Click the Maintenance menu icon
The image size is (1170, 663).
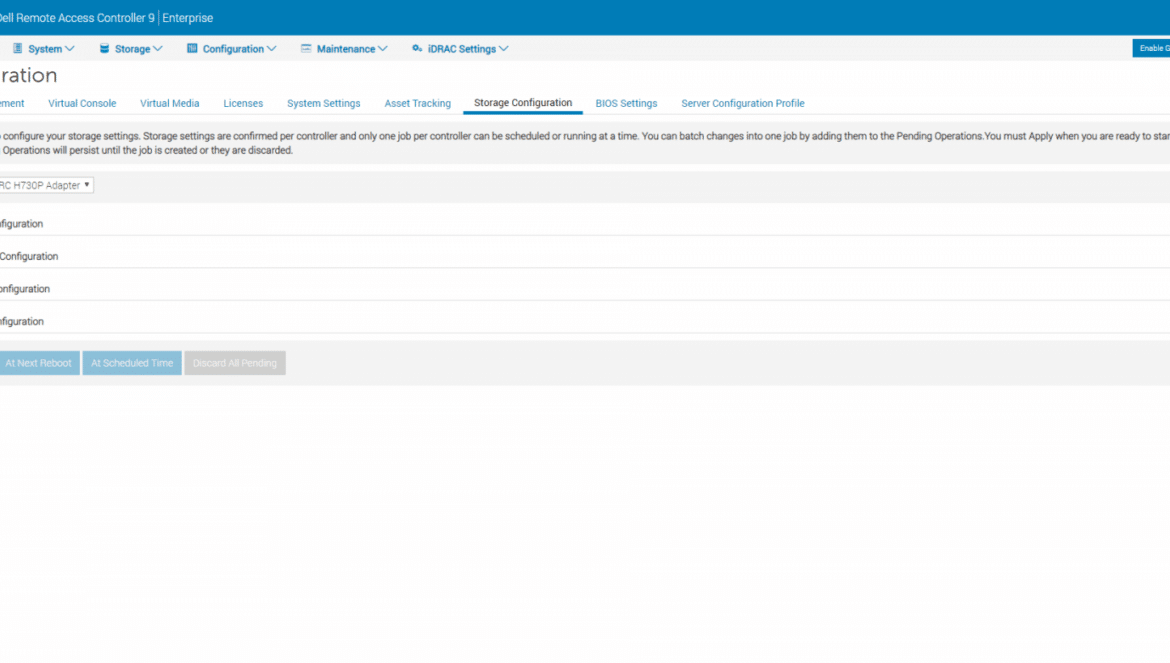point(306,48)
